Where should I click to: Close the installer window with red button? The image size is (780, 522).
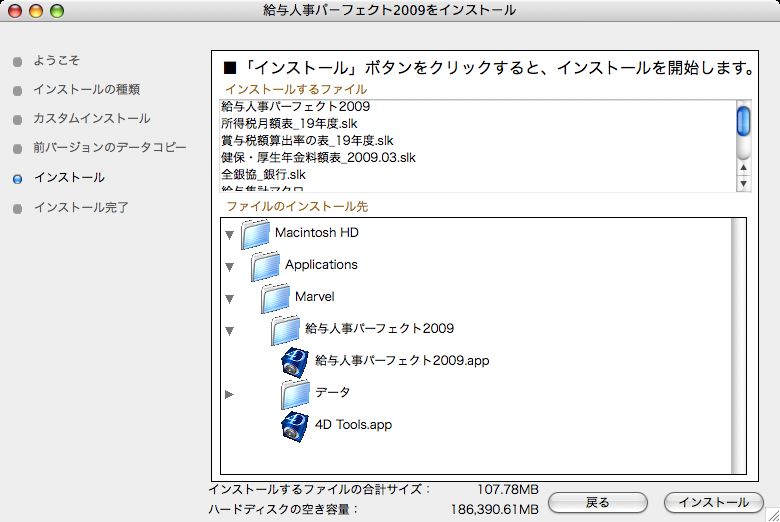[15, 10]
